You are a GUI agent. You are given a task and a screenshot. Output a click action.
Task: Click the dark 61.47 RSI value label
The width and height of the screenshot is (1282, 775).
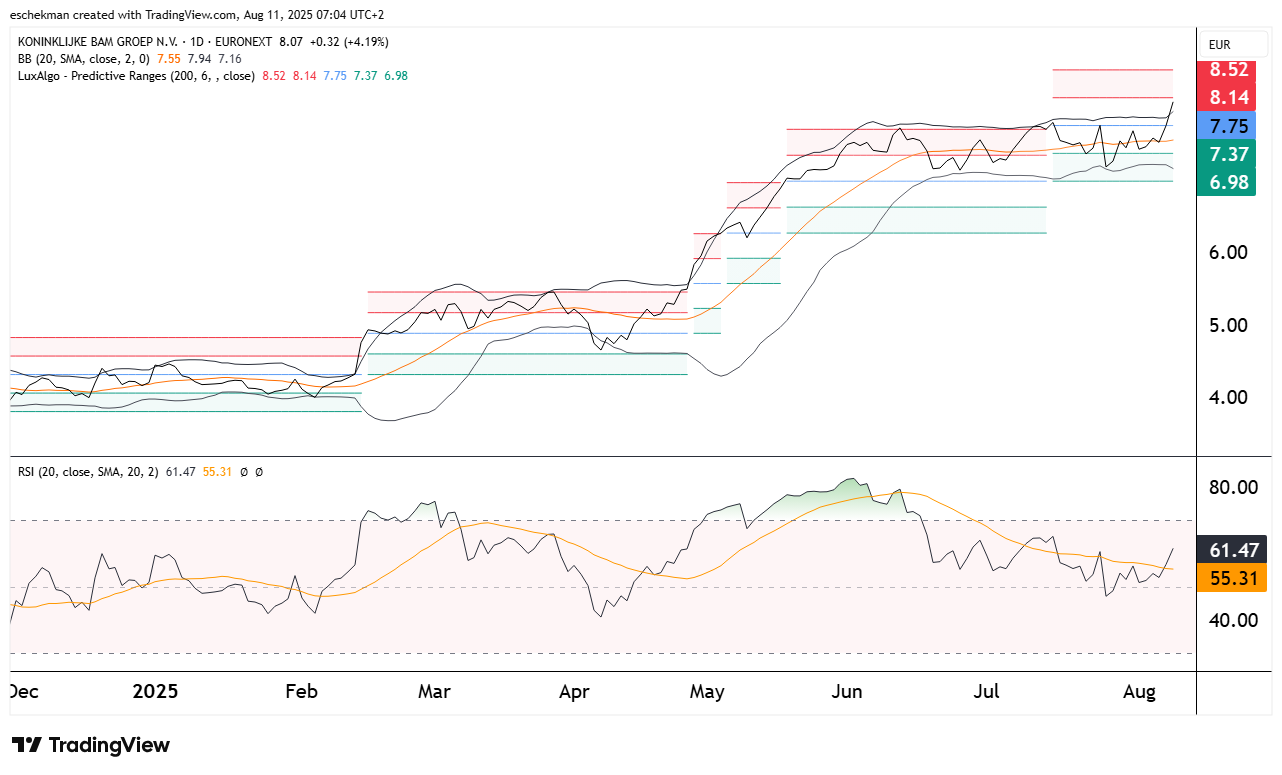coord(1232,550)
